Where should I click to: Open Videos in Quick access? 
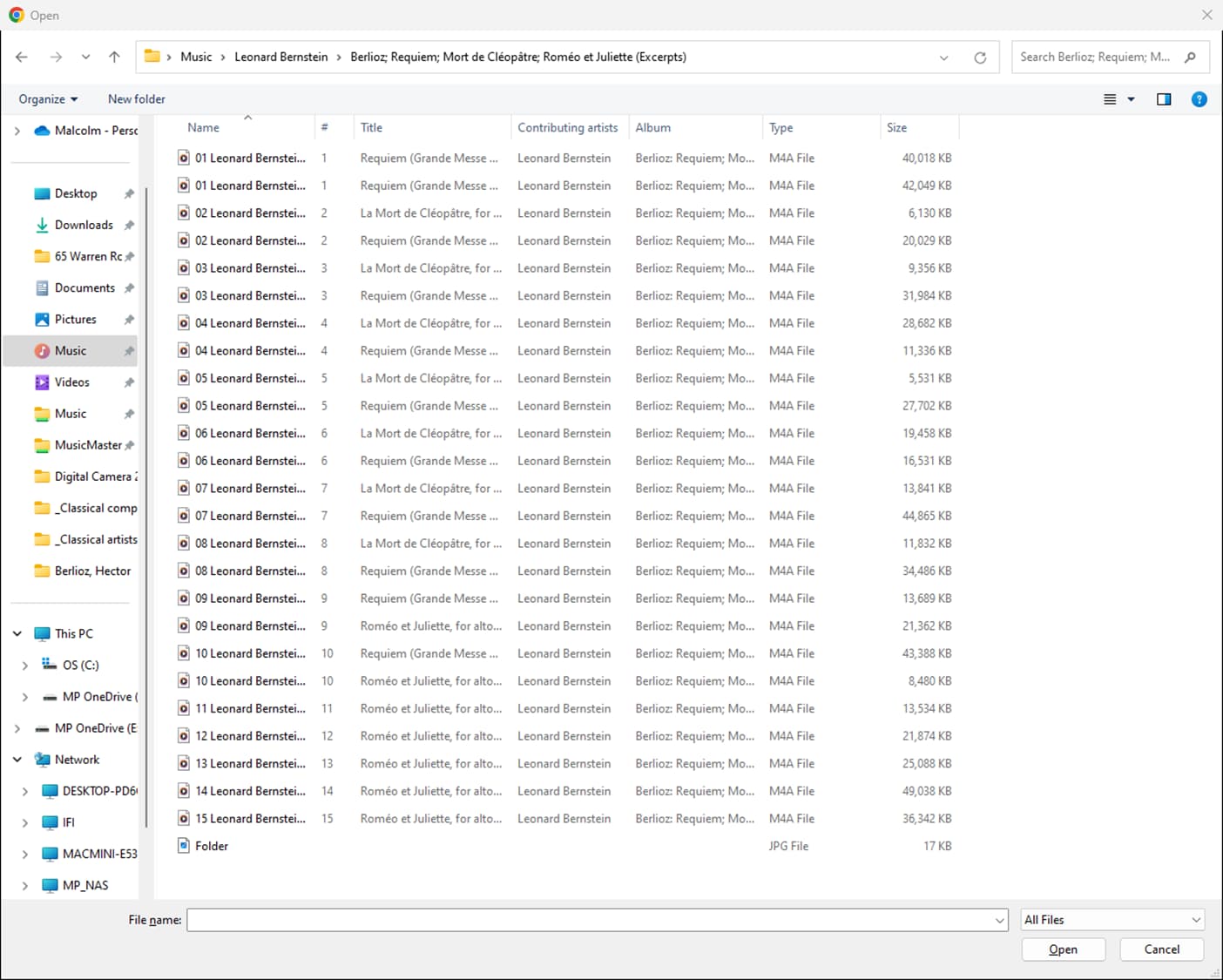pos(71,382)
